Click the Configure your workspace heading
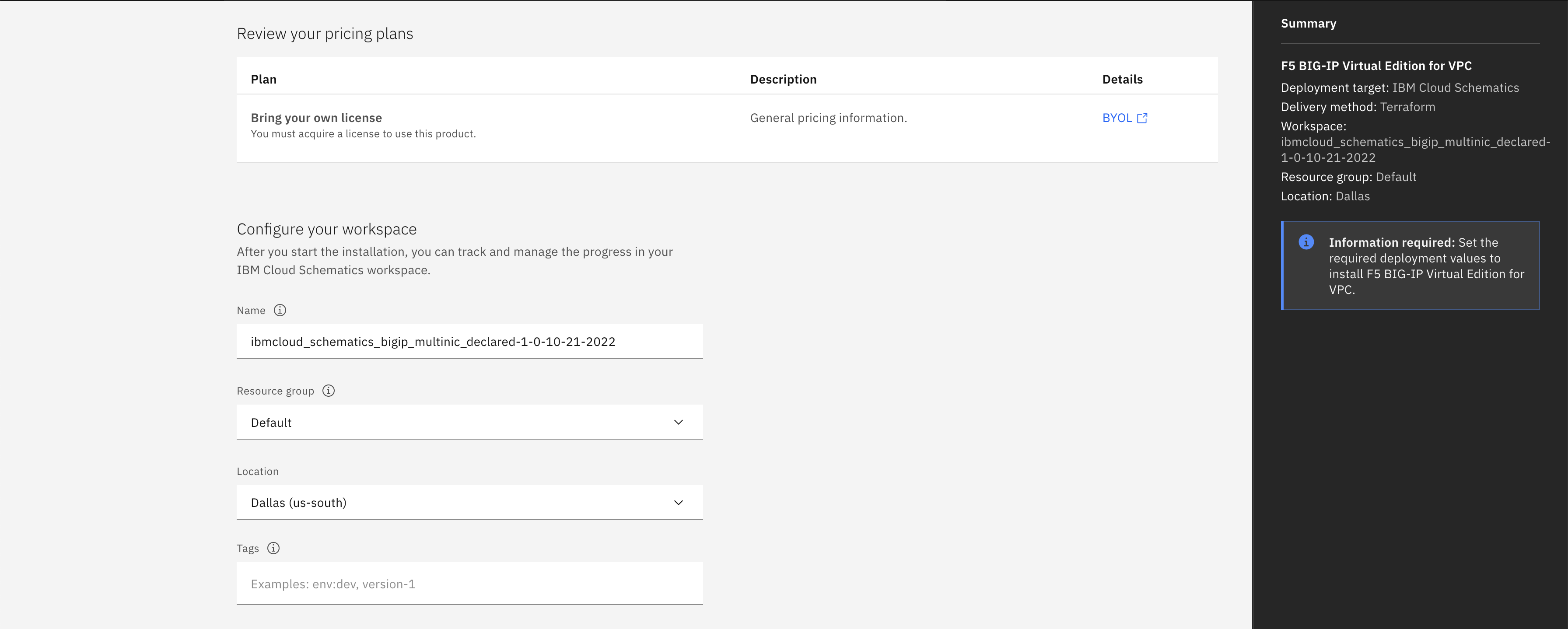Screen dimensions: 1568x629 [x=326, y=229]
